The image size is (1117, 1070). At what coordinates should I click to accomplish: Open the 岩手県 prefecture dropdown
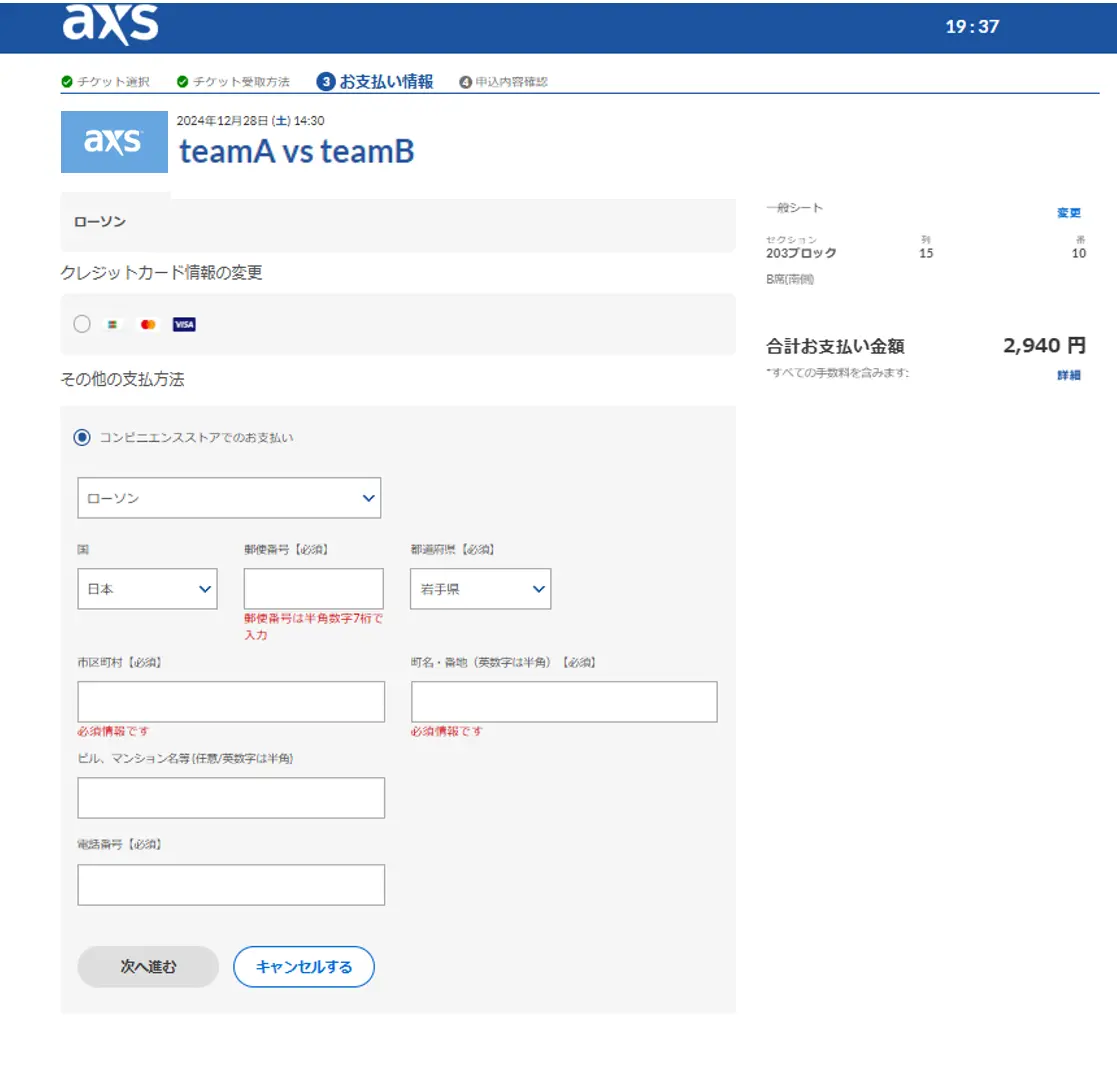click(481, 588)
